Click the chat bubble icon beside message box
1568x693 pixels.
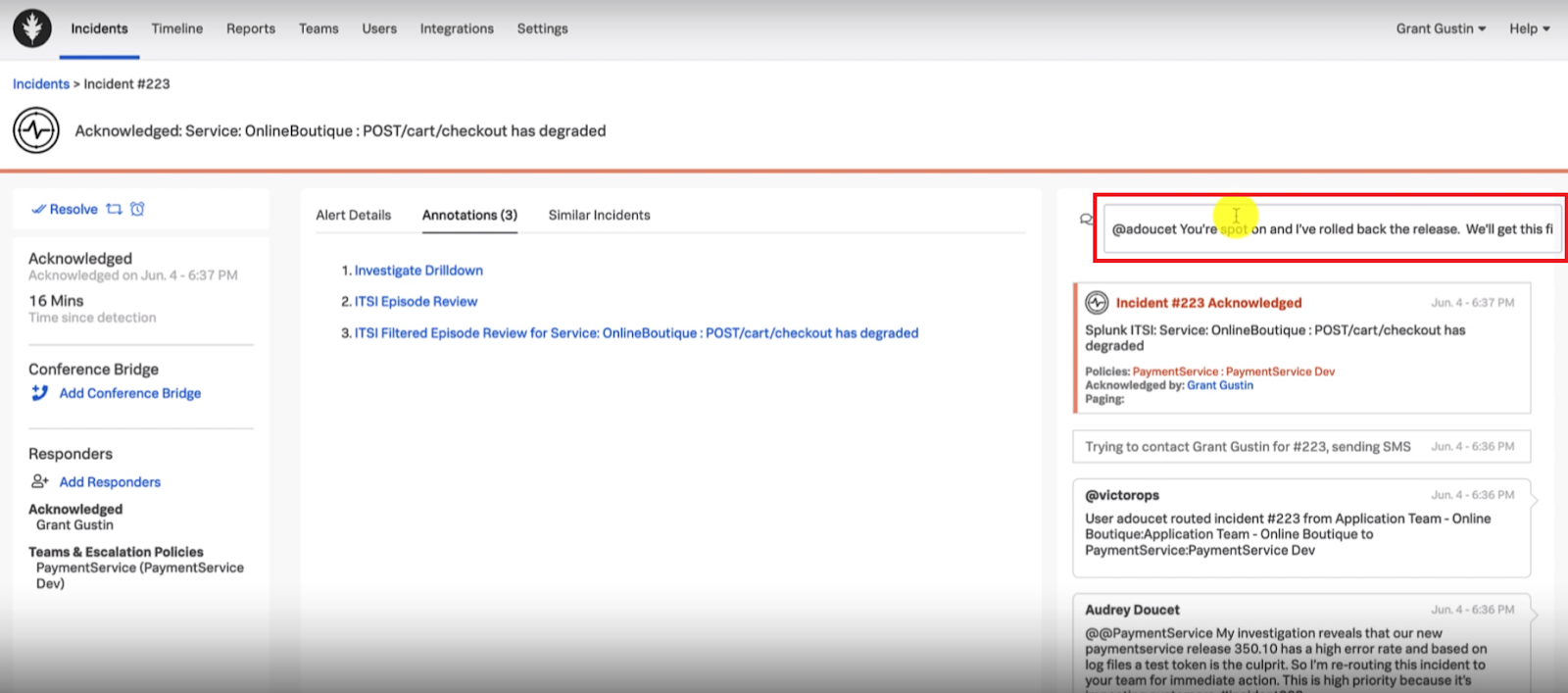pos(1086,220)
